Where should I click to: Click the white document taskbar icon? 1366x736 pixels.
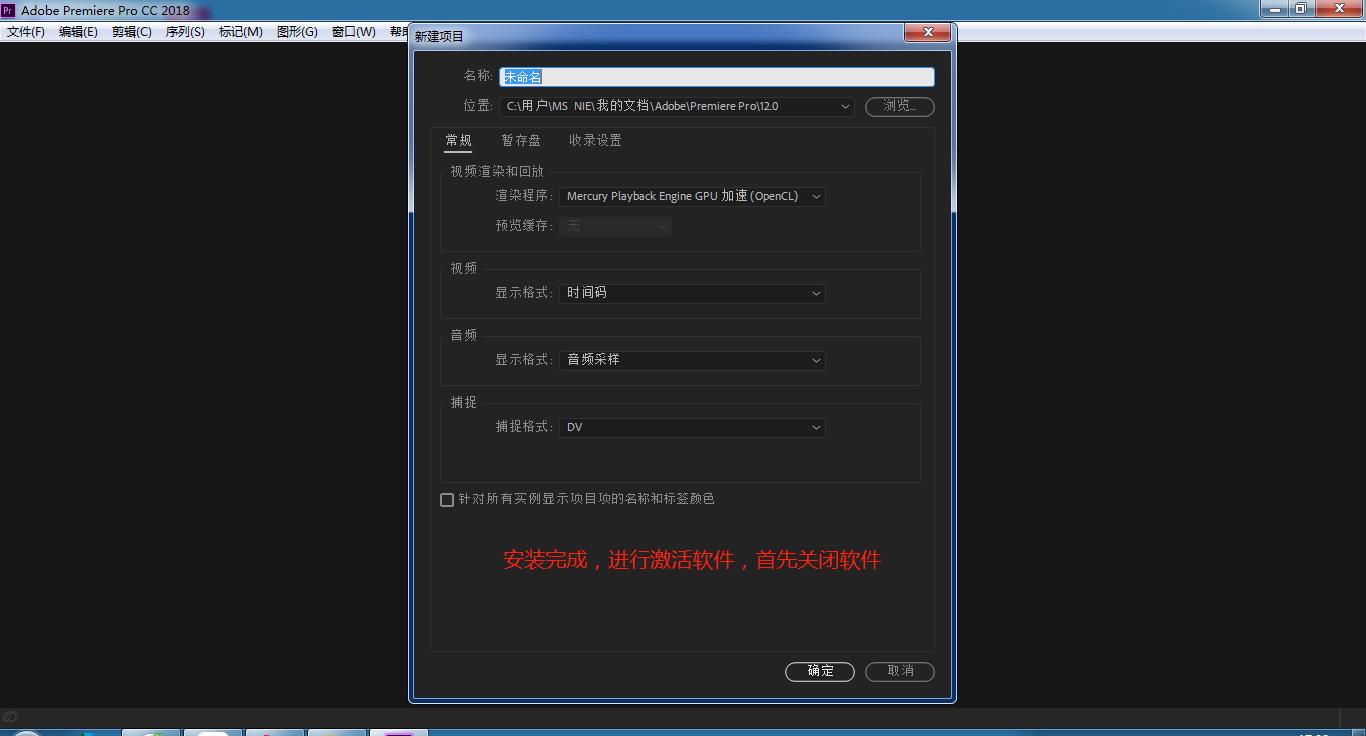(x=212, y=733)
